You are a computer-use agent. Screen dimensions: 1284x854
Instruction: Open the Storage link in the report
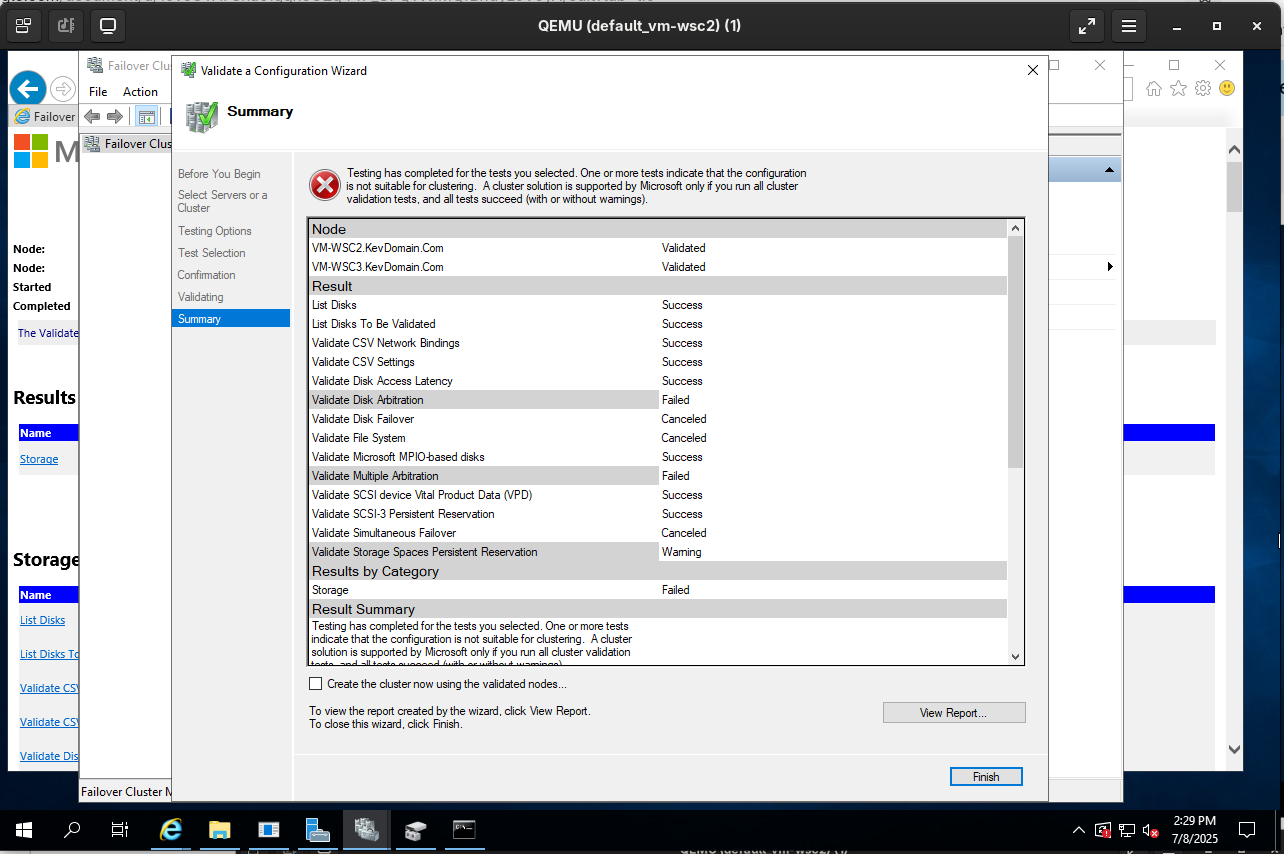pyautogui.click(x=39, y=459)
